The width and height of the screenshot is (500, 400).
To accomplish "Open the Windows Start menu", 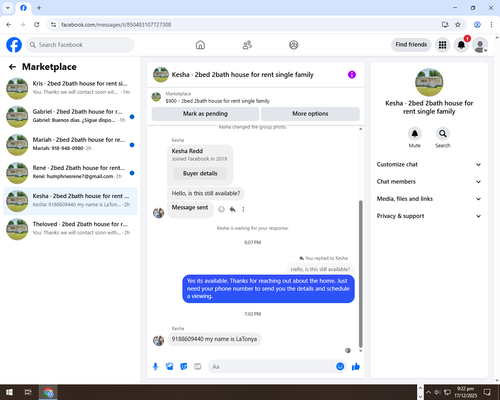I will point(9,392).
